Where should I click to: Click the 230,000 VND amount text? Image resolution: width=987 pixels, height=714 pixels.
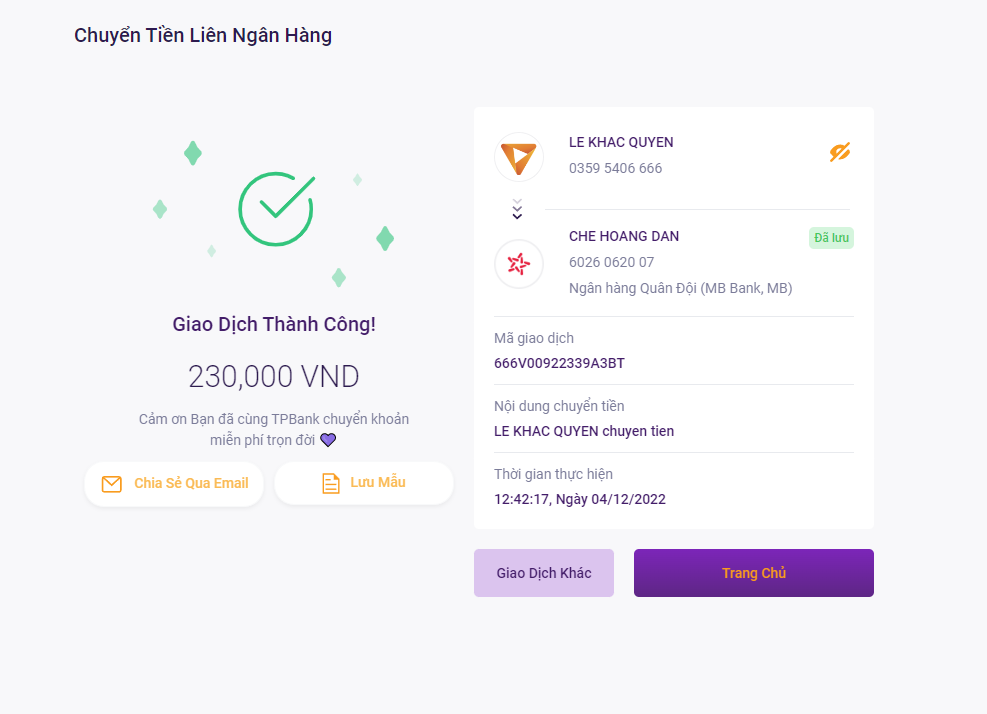pos(274,377)
